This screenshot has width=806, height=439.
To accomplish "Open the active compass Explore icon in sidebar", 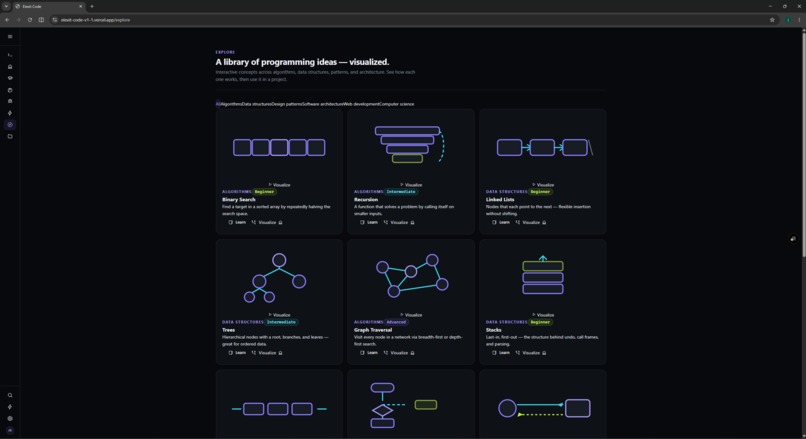I will click(10, 124).
